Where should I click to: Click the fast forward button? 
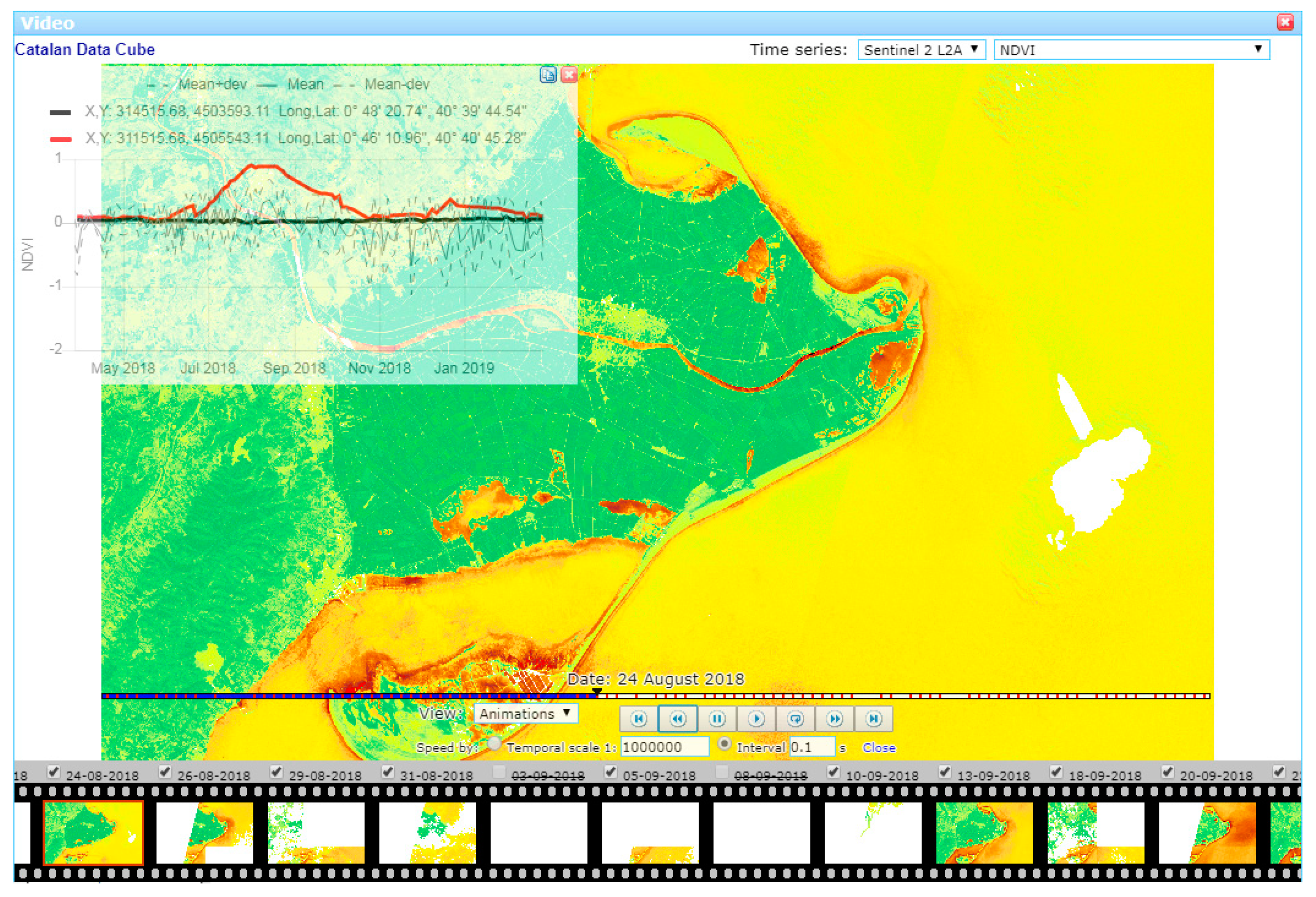click(834, 719)
